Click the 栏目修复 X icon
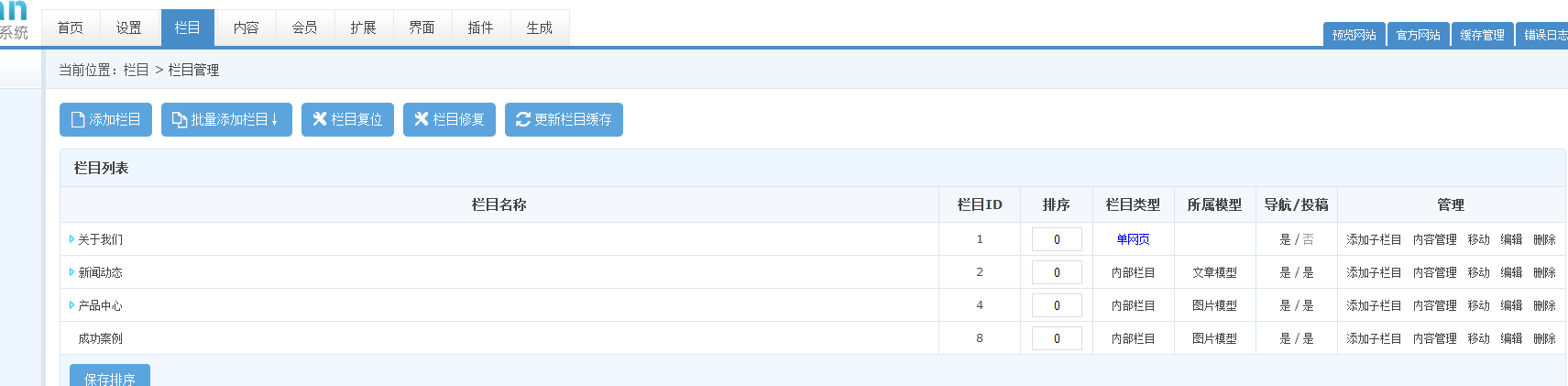This screenshot has width=1568, height=386. click(421, 119)
